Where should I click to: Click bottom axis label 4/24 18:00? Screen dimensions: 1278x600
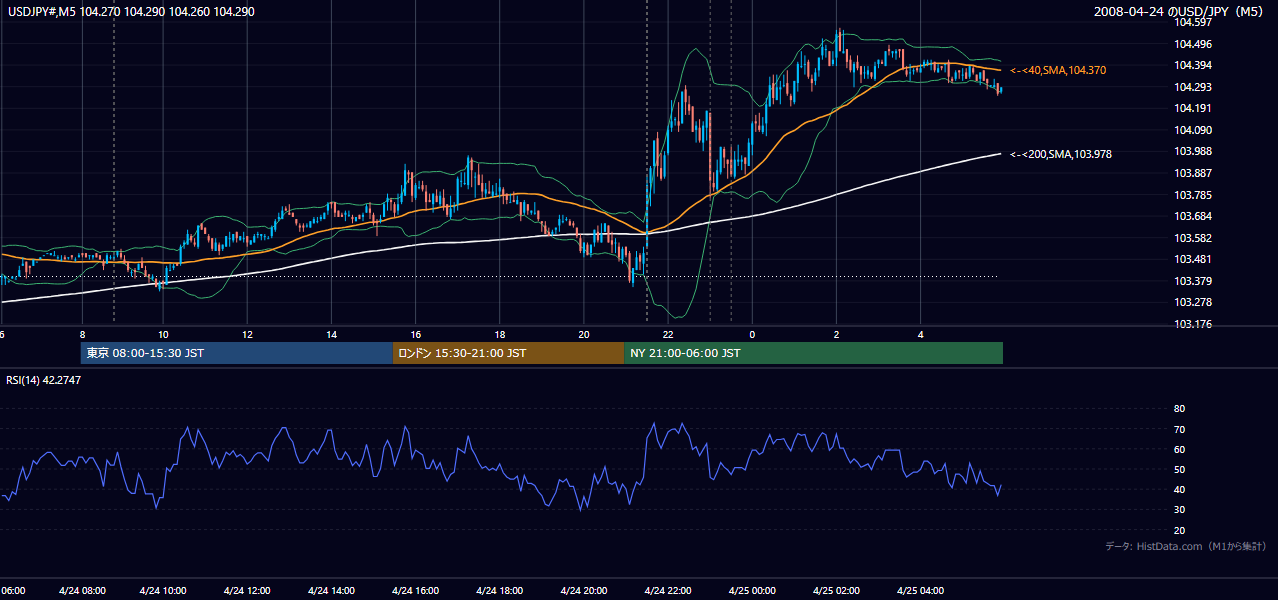500,591
